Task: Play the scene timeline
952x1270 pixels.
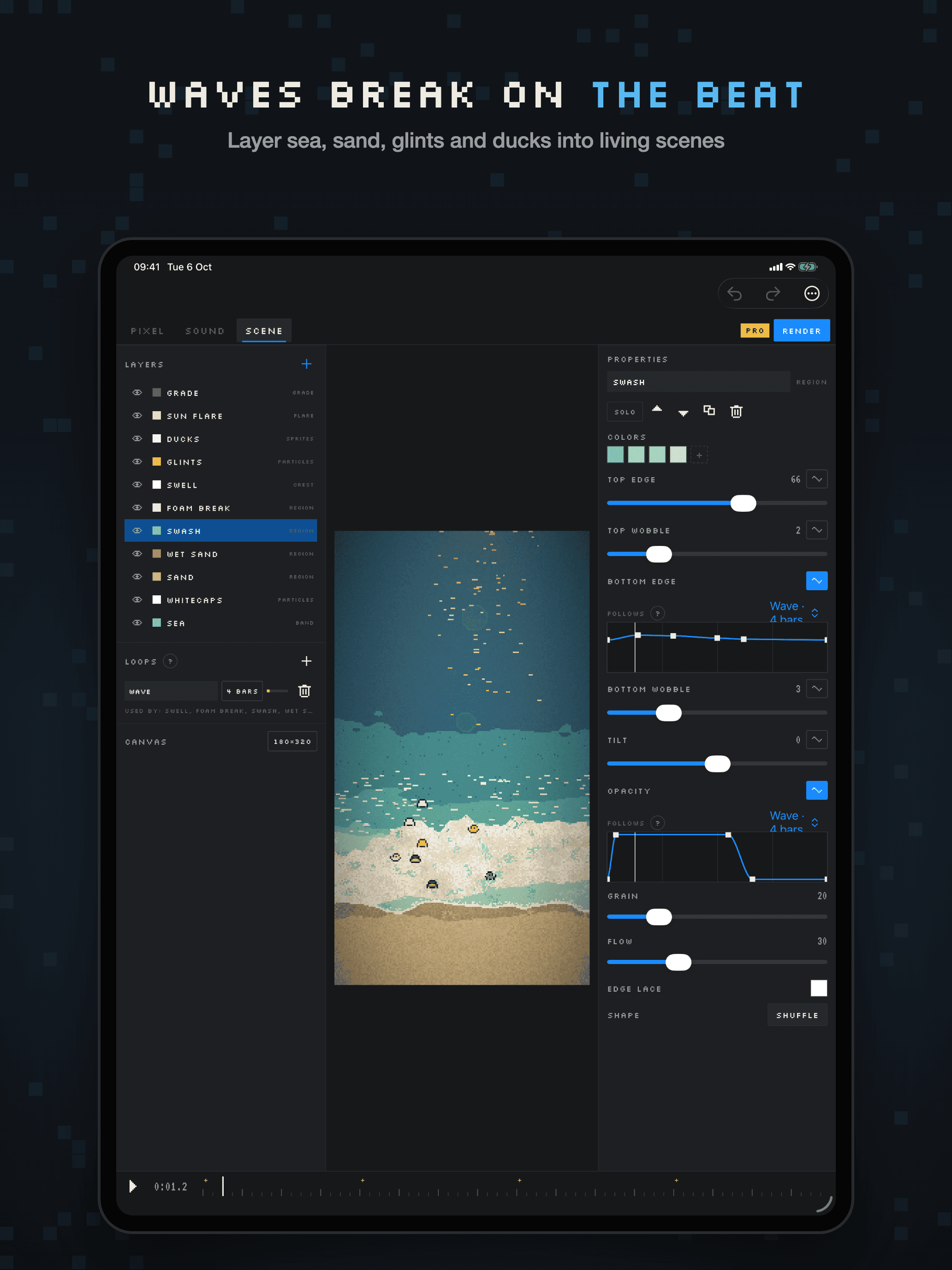Action: 132,1186
